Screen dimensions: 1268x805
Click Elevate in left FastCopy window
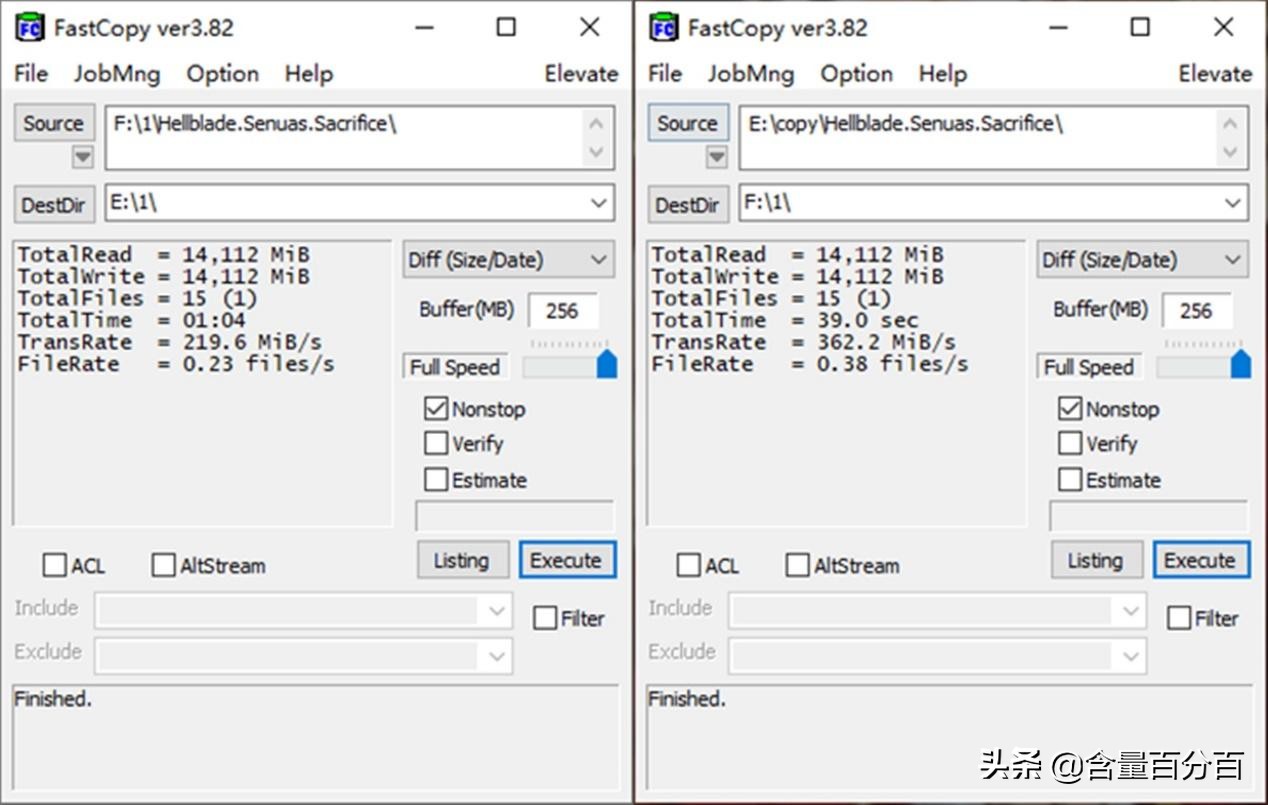[x=581, y=73]
